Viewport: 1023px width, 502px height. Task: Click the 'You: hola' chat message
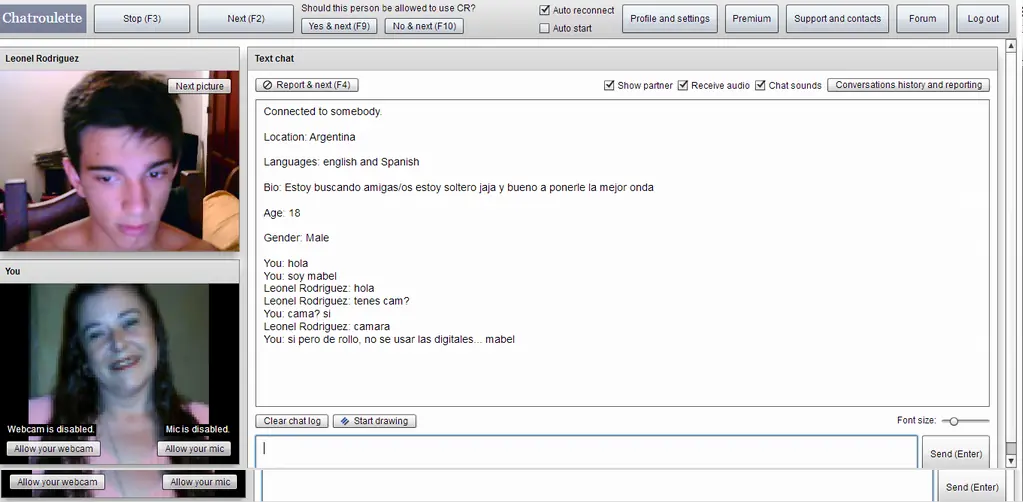286,264
